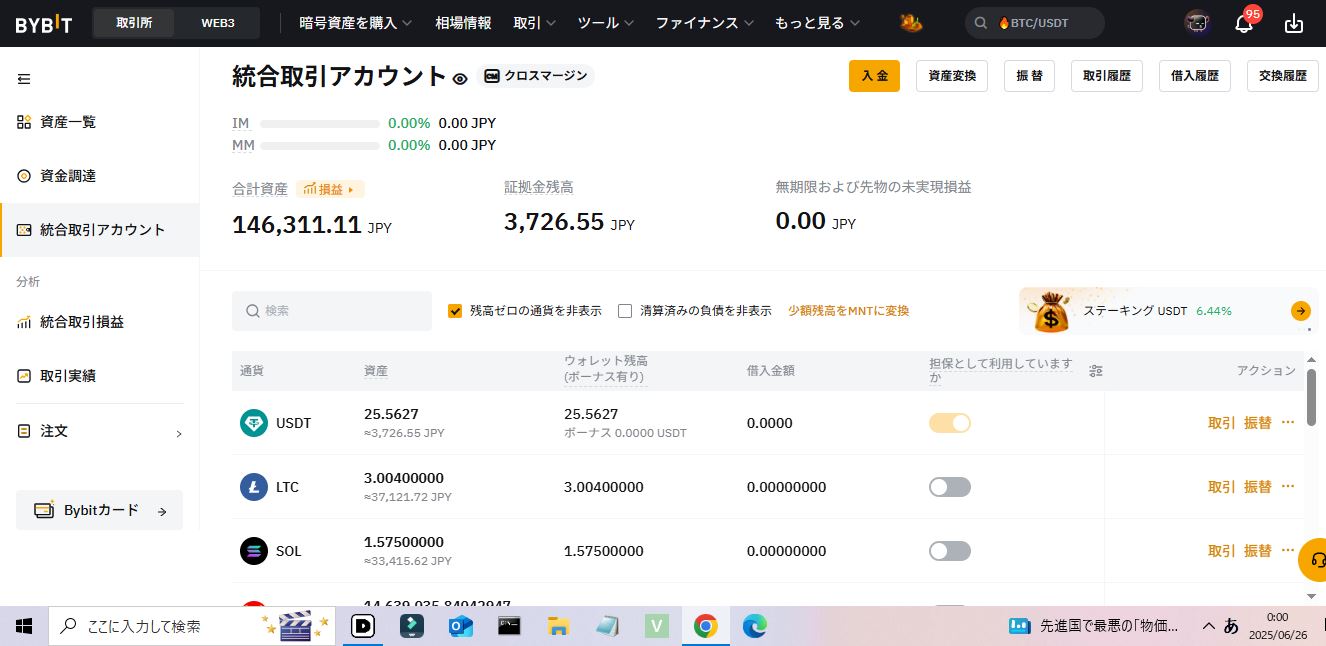This screenshot has height=646, width=1326.
Task: Click the 統合取引損益 chart icon
Action: click(24, 322)
